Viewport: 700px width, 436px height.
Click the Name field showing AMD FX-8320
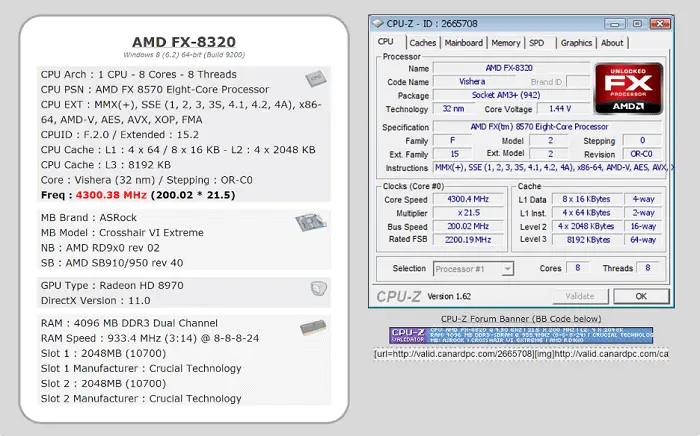(512, 68)
